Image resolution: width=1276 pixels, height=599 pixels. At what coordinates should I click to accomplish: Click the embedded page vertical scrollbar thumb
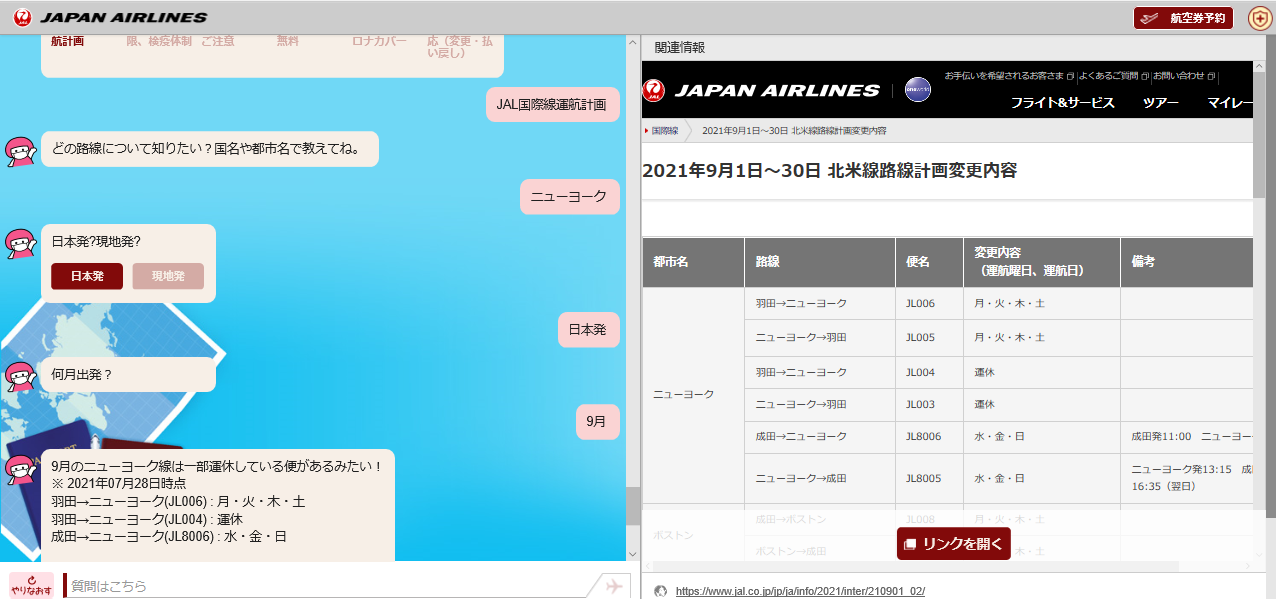1259,135
